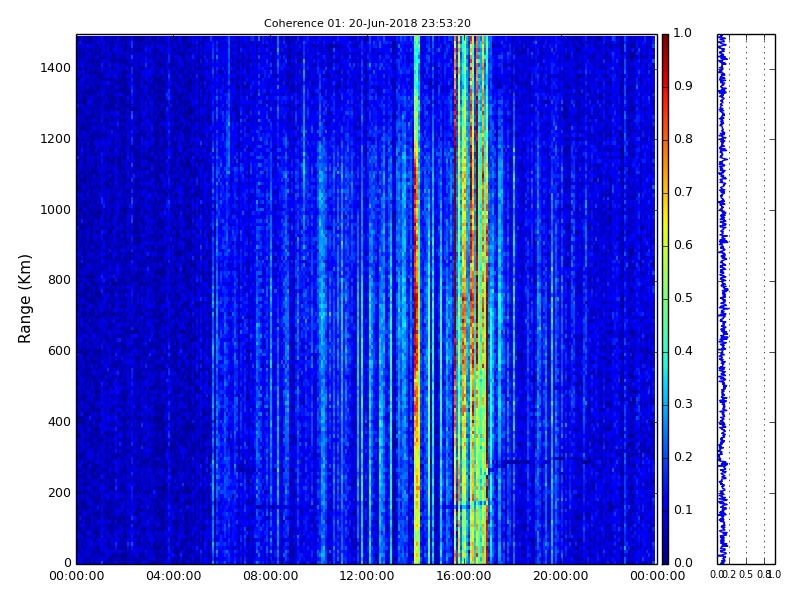Click the colorbar 1.0 label

click(683, 33)
